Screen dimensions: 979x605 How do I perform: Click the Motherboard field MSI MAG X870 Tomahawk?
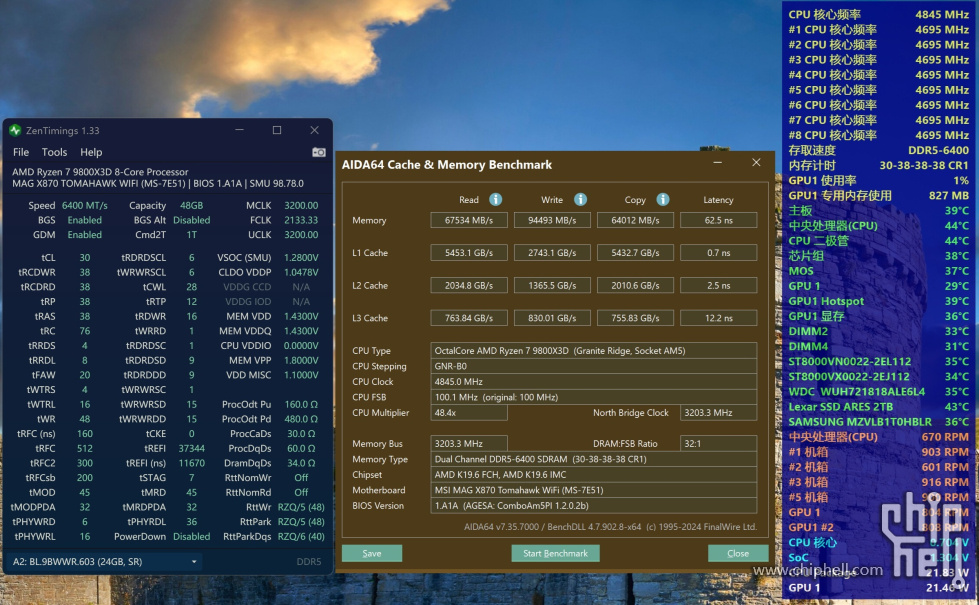click(x=594, y=490)
